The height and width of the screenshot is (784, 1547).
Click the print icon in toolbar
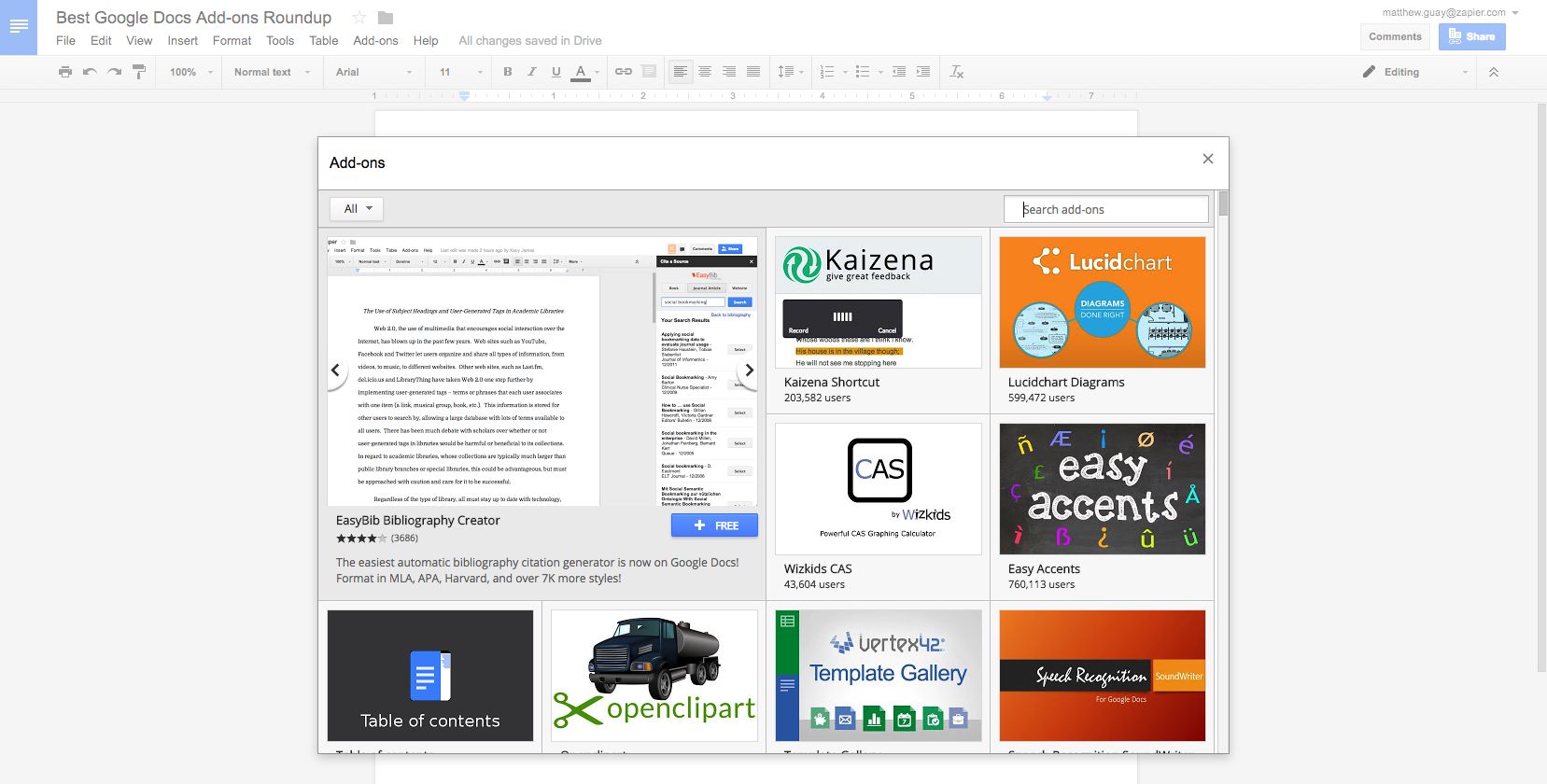[64, 72]
